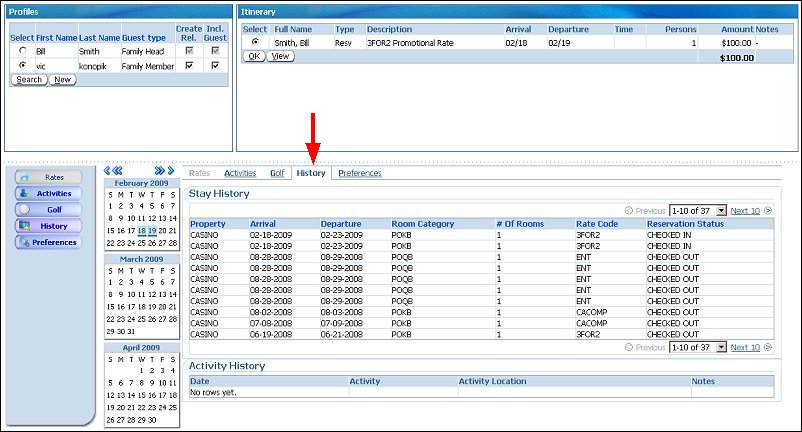
Task: Select the Smith, Bill itinerary radio button
Action: (254, 43)
